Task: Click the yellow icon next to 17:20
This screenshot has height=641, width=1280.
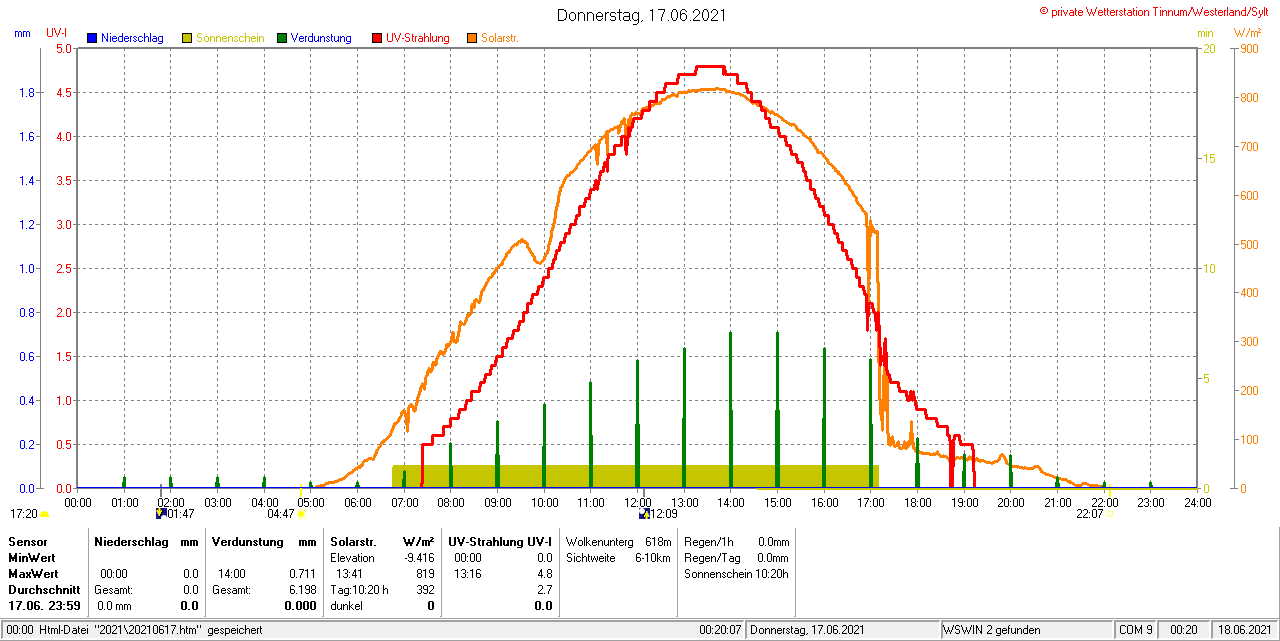Action: [x=45, y=514]
